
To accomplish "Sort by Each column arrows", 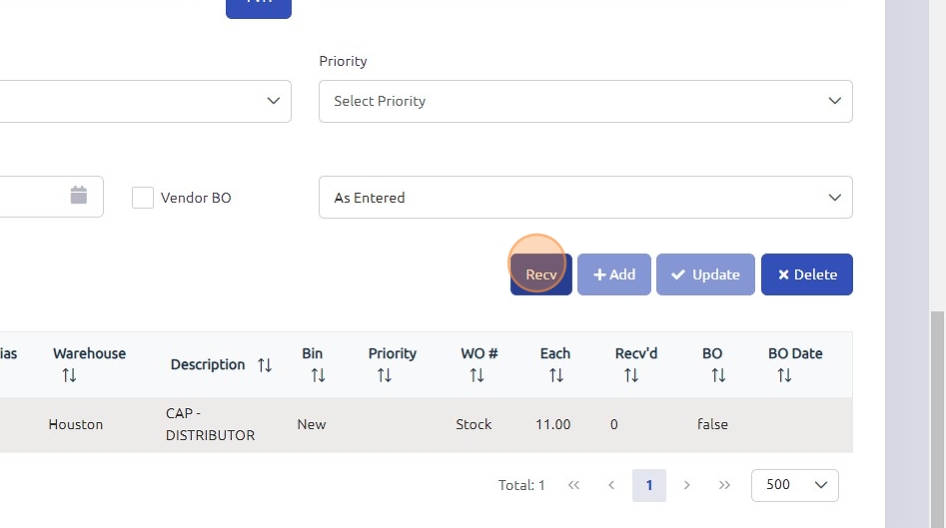I will click(556, 376).
